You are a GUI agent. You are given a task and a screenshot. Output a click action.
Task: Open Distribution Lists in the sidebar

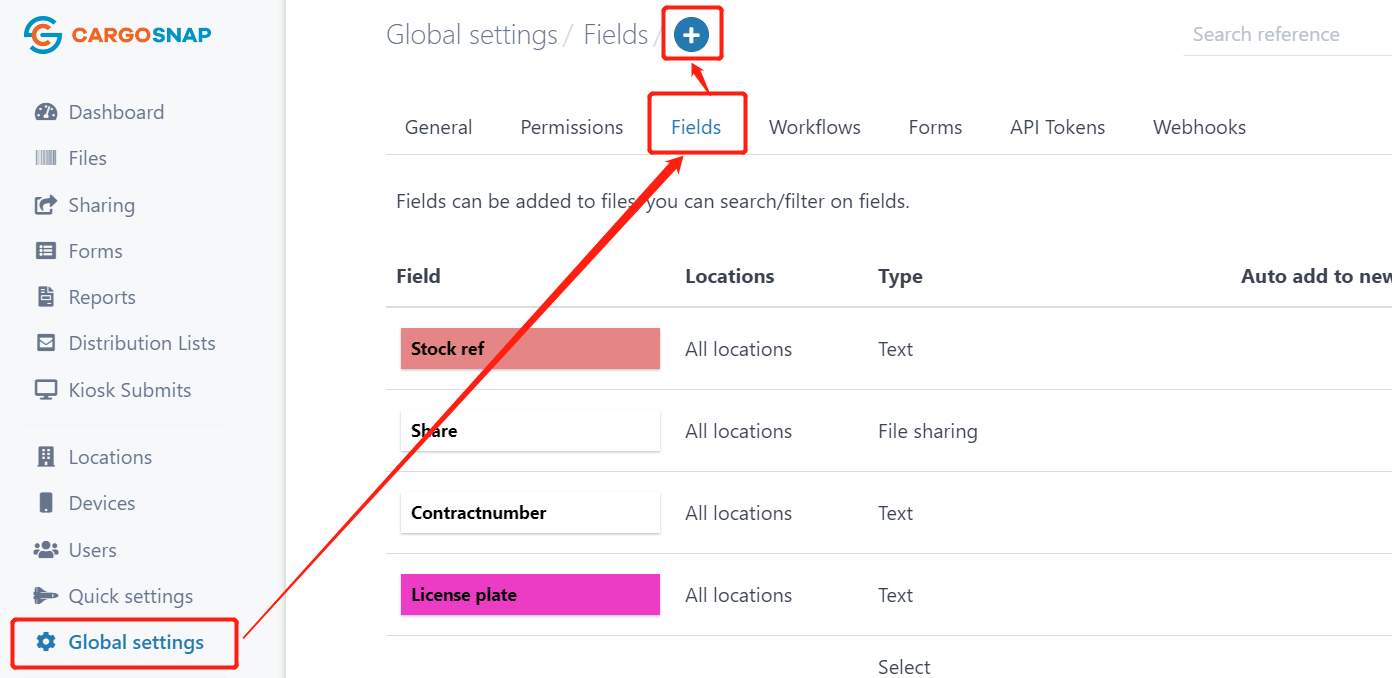point(125,343)
